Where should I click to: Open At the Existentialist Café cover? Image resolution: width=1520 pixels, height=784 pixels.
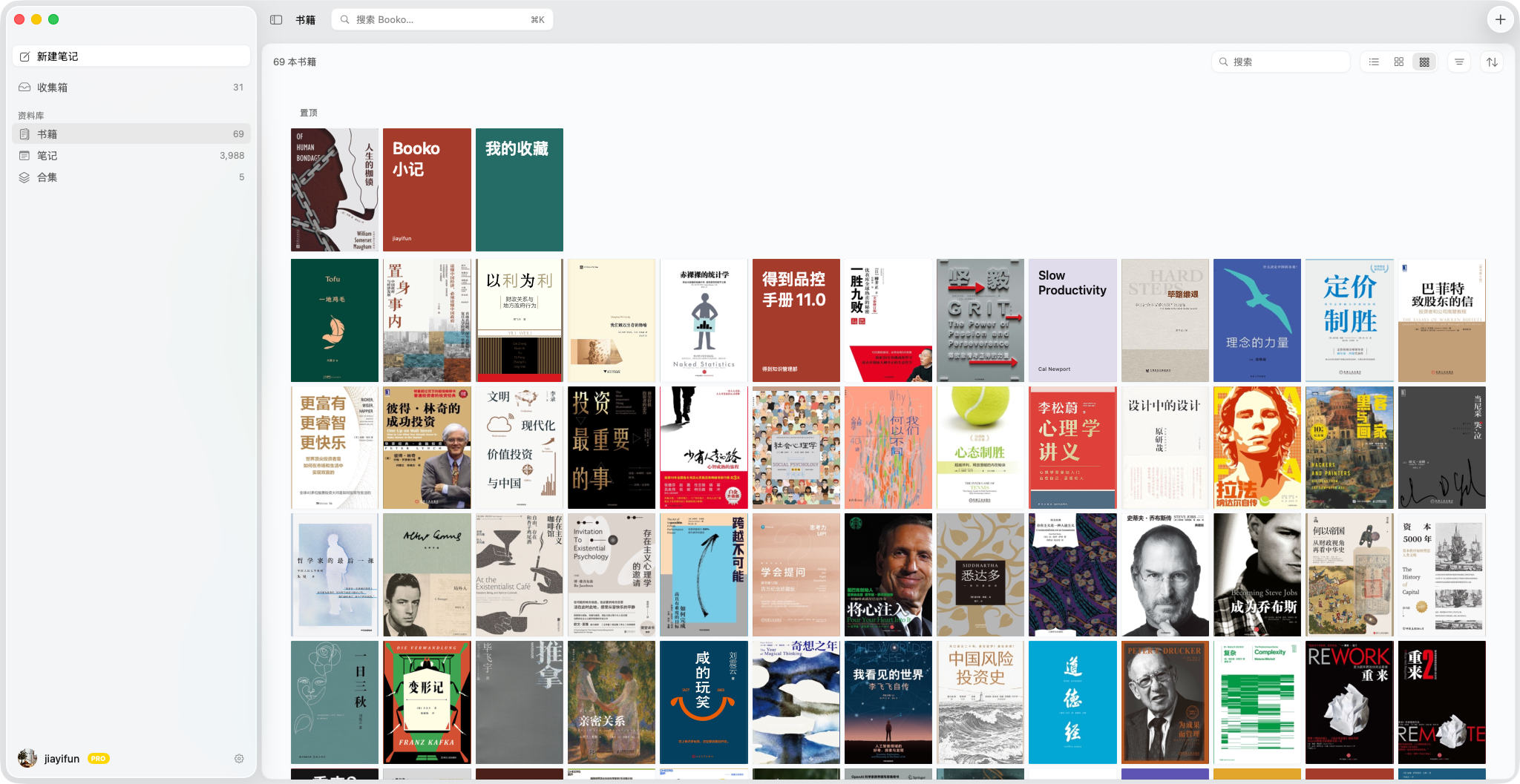click(x=520, y=576)
